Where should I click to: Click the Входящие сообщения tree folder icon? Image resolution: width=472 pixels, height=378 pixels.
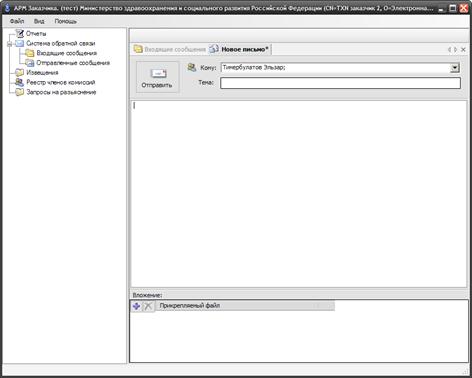pyautogui.click(x=30, y=53)
